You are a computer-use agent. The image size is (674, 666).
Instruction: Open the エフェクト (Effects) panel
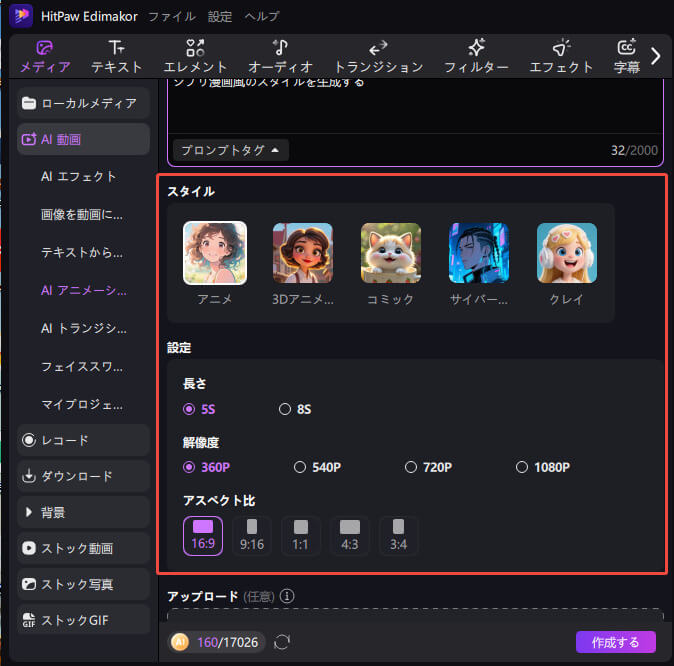coord(561,57)
